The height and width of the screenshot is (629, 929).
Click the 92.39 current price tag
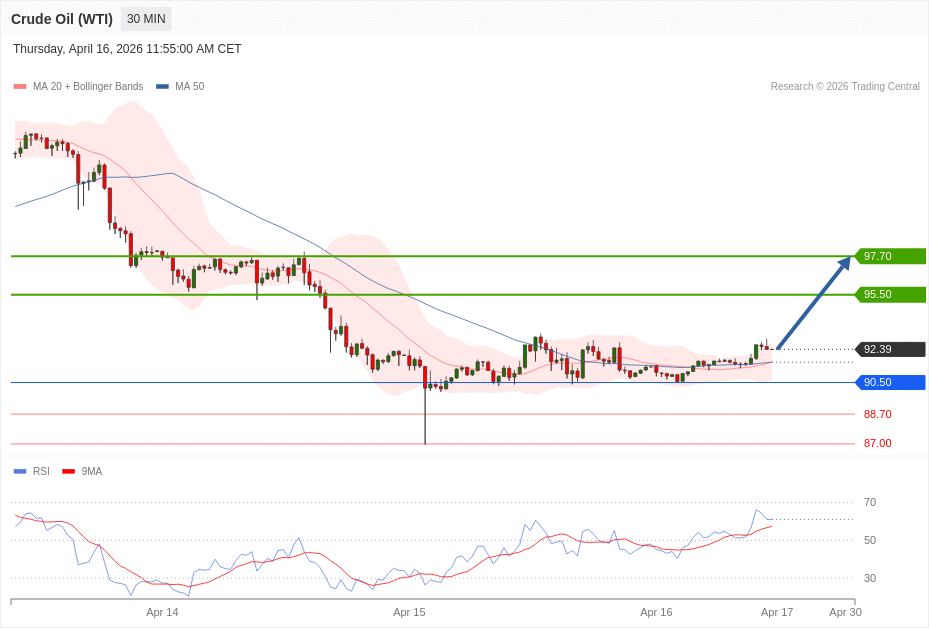(890, 349)
